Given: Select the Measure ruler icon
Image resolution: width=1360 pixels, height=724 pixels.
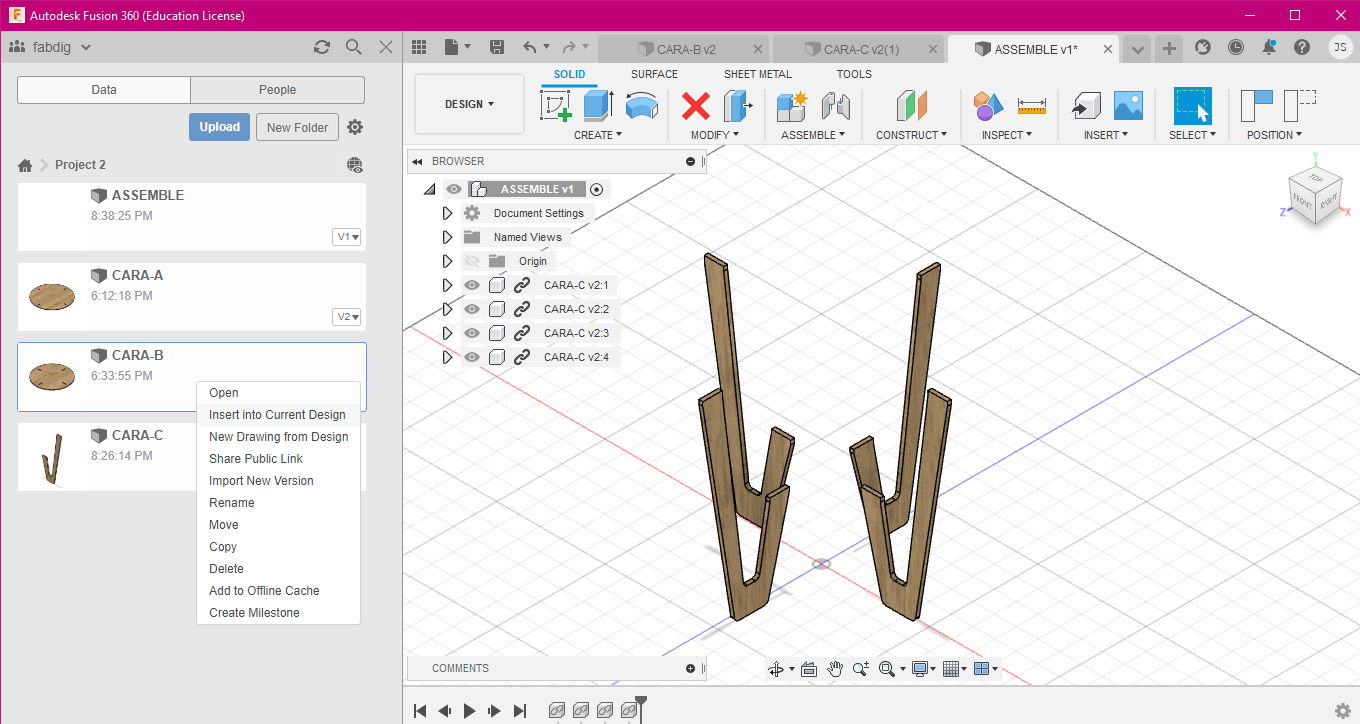Looking at the screenshot, I should coord(1031,105).
